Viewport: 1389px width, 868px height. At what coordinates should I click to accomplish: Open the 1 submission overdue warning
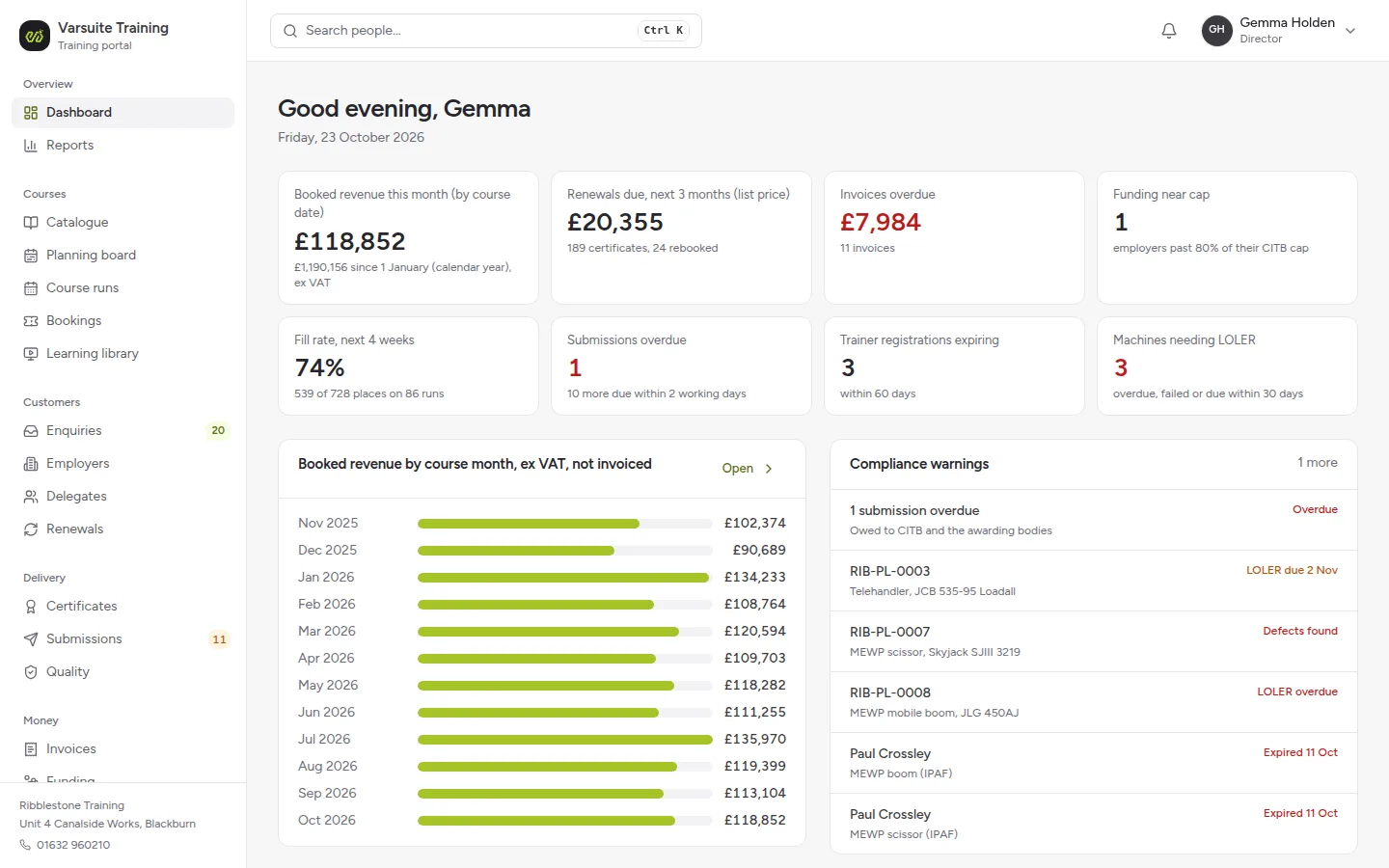pos(1094,520)
